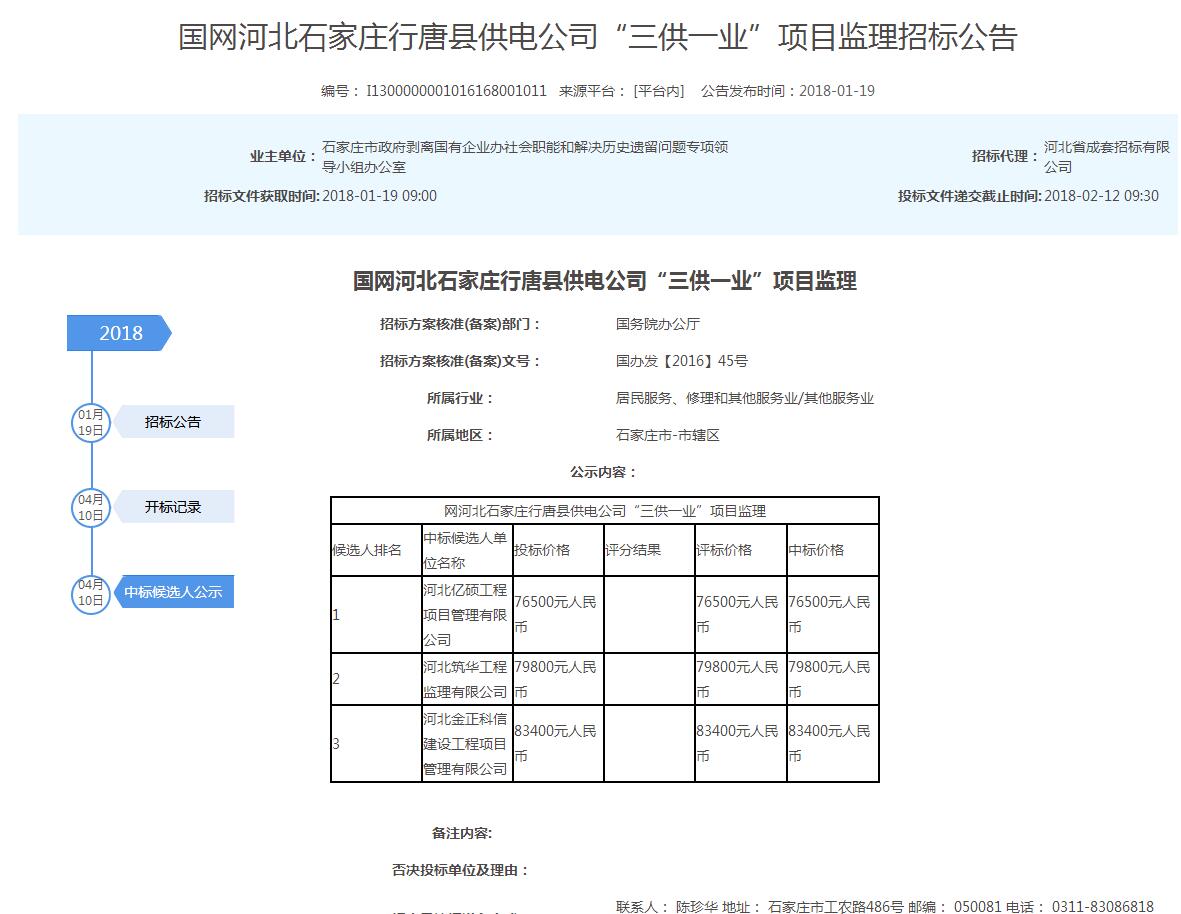Click the 76500元人民币 cell under 投标价格
This screenshot has height=914, width=1181.
pyautogui.click(x=558, y=615)
